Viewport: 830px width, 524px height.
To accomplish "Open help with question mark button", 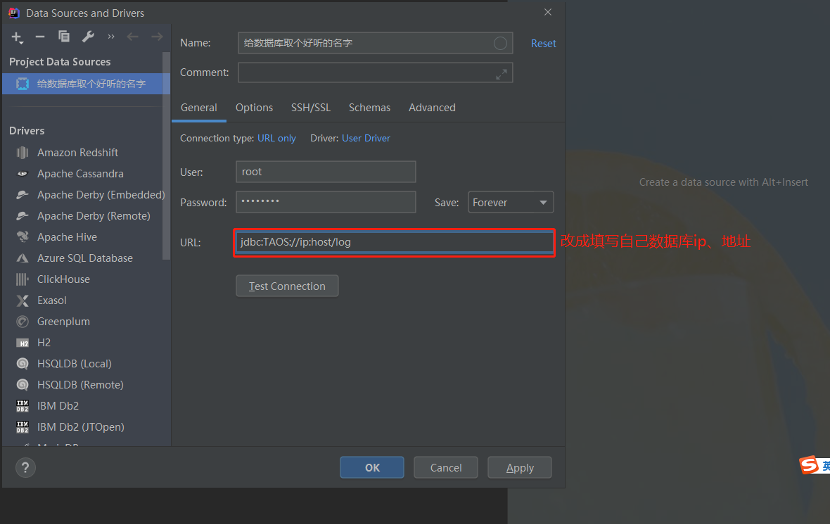I will click(25, 467).
